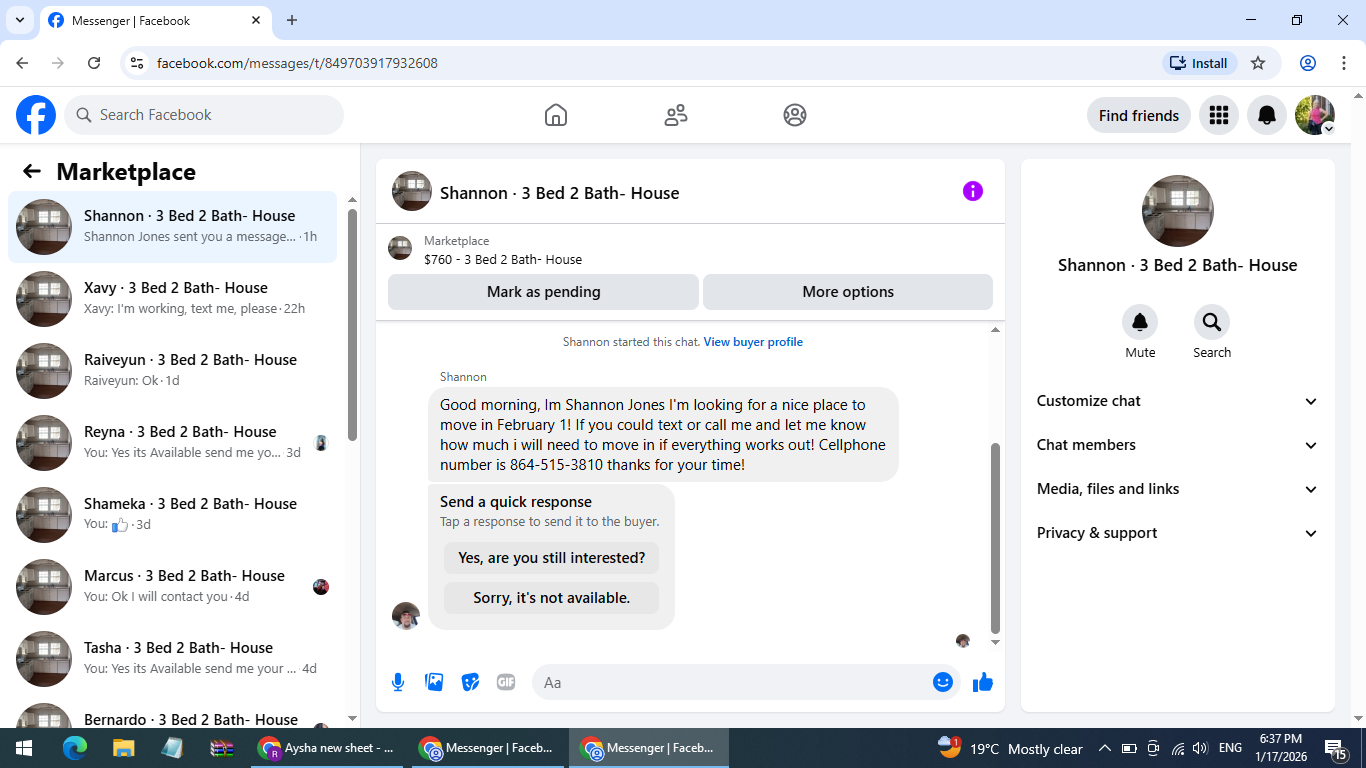Reload the page in the browser toolbar

point(94,63)
